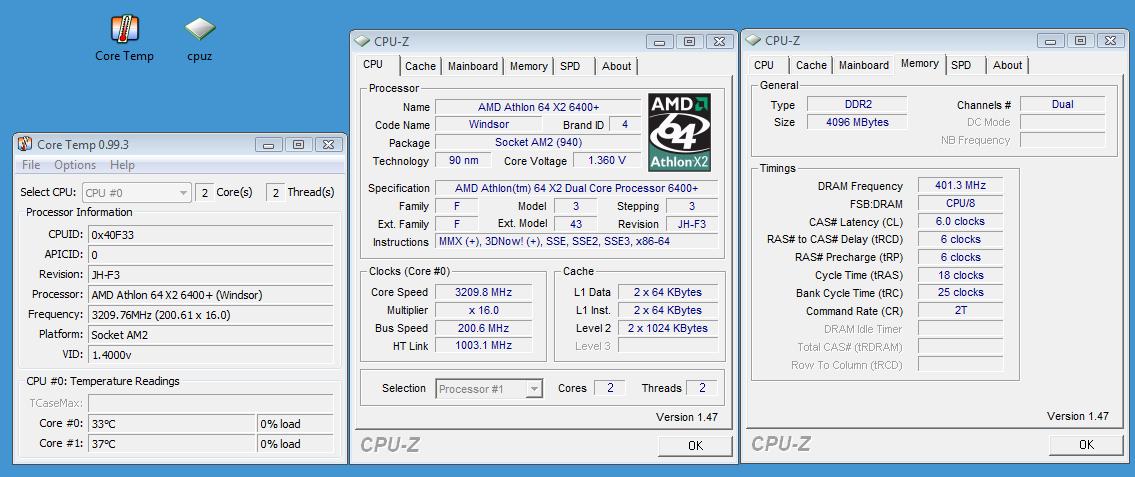Click the Name field AMD Athlon 64 X2 6400+
1135x477 pixels.
(539, 107)
